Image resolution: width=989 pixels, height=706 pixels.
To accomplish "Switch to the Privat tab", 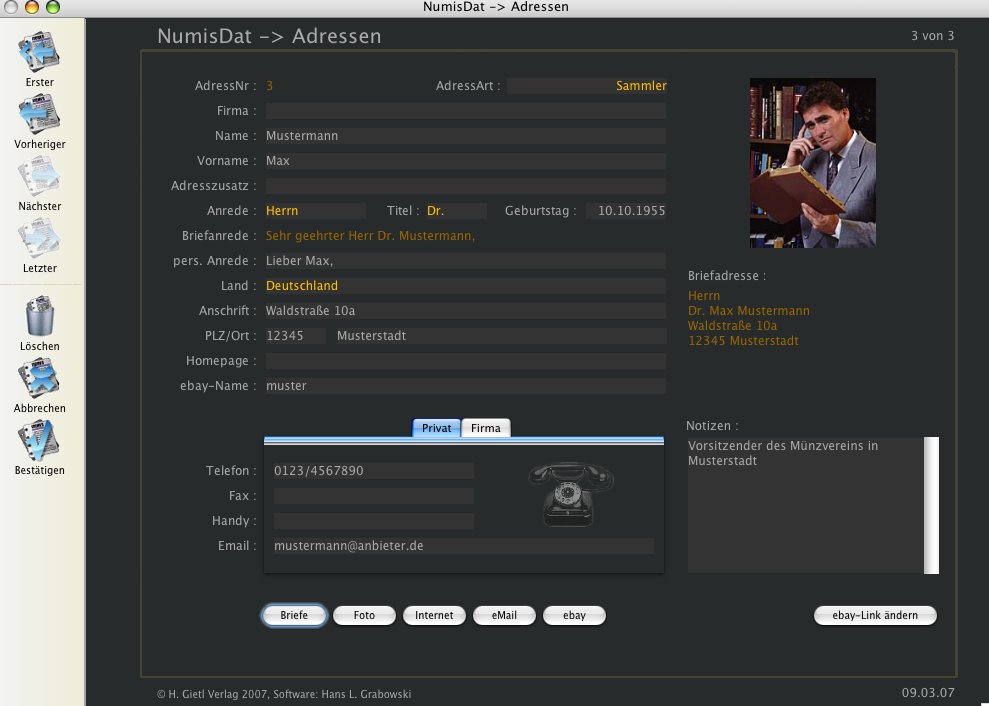I will (x=436, y=428).
